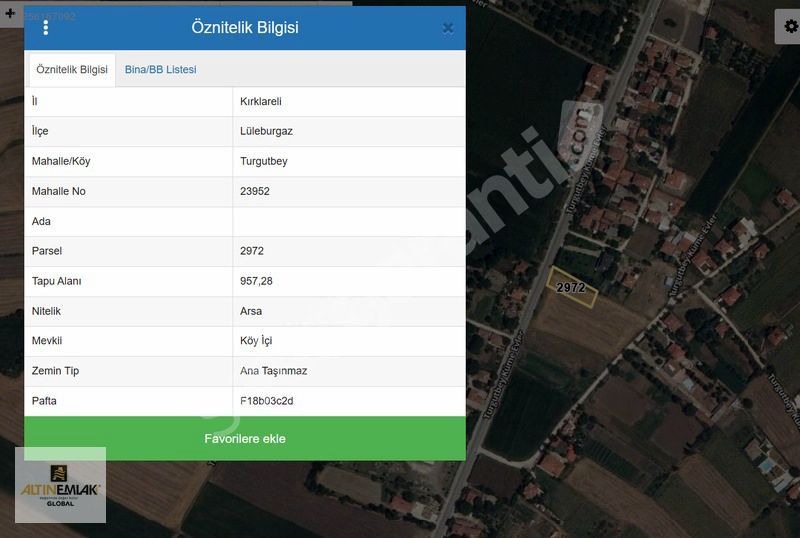Click the Mevkii value Köy İçi
This screenshot has height=538, width=800.
[x=256, y=341]
